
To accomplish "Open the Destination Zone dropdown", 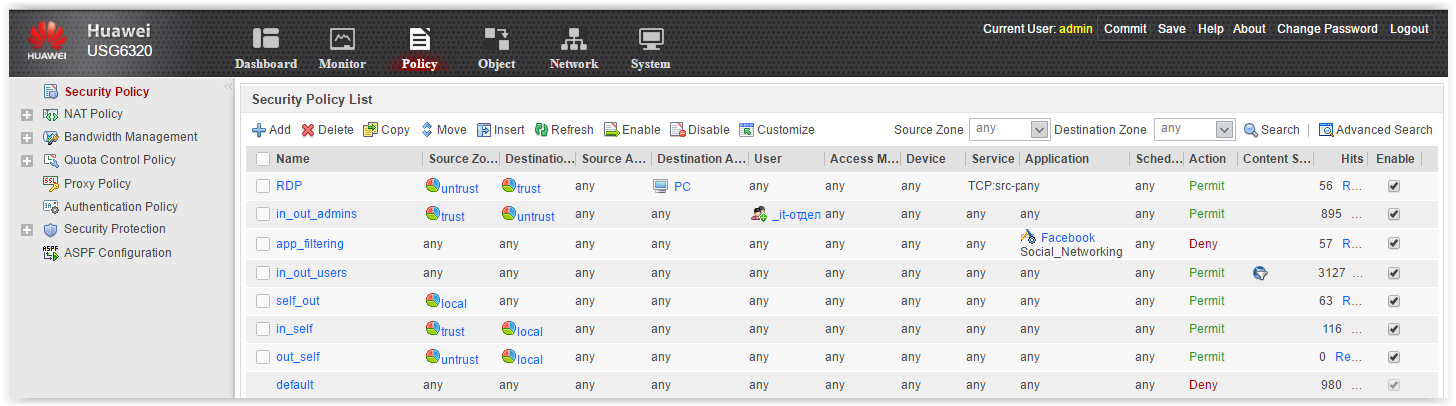I will click(1225, 130).
